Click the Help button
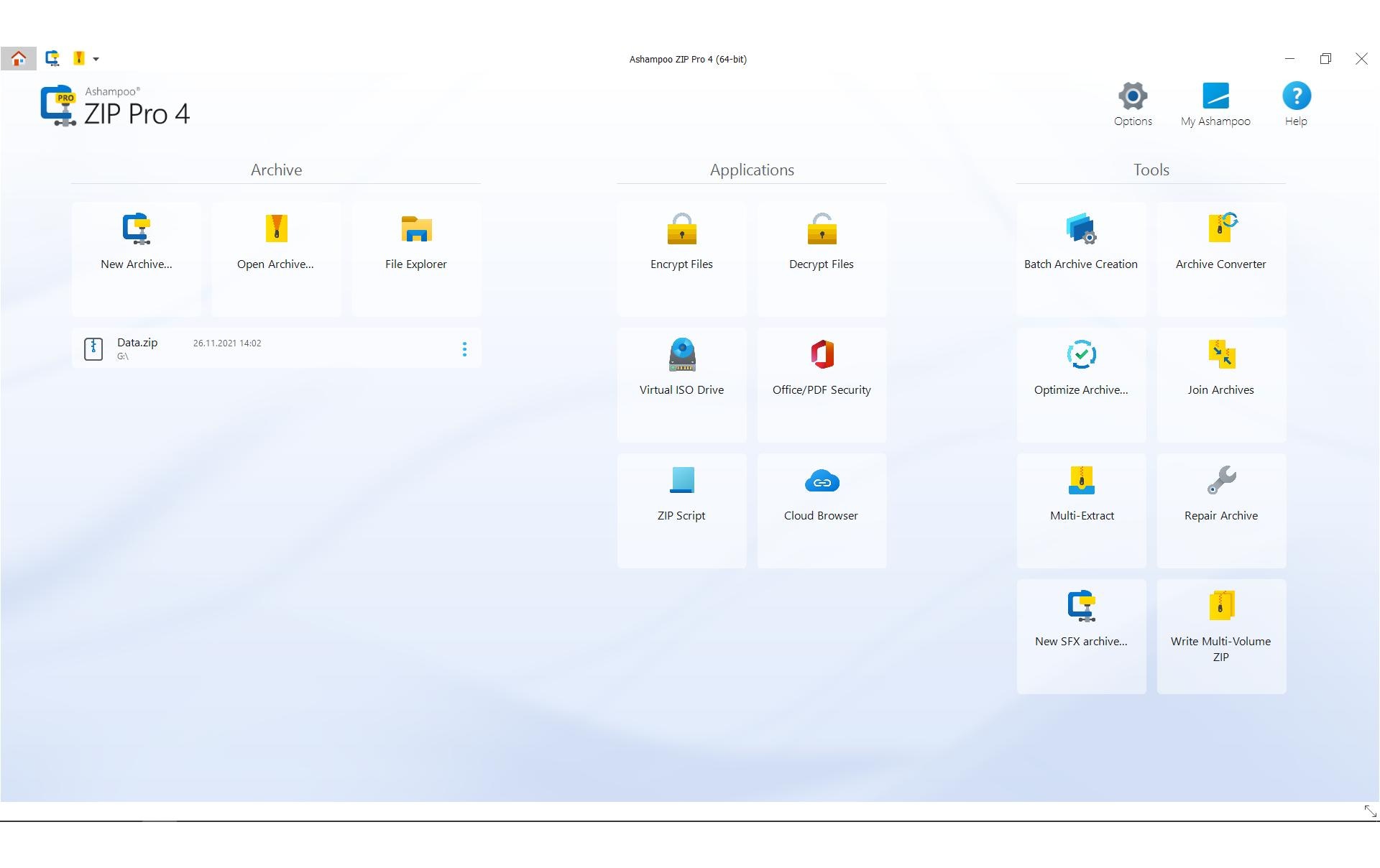Image resolution: width=1380 pixels, height=868 pixels. tap(1296, 104)
